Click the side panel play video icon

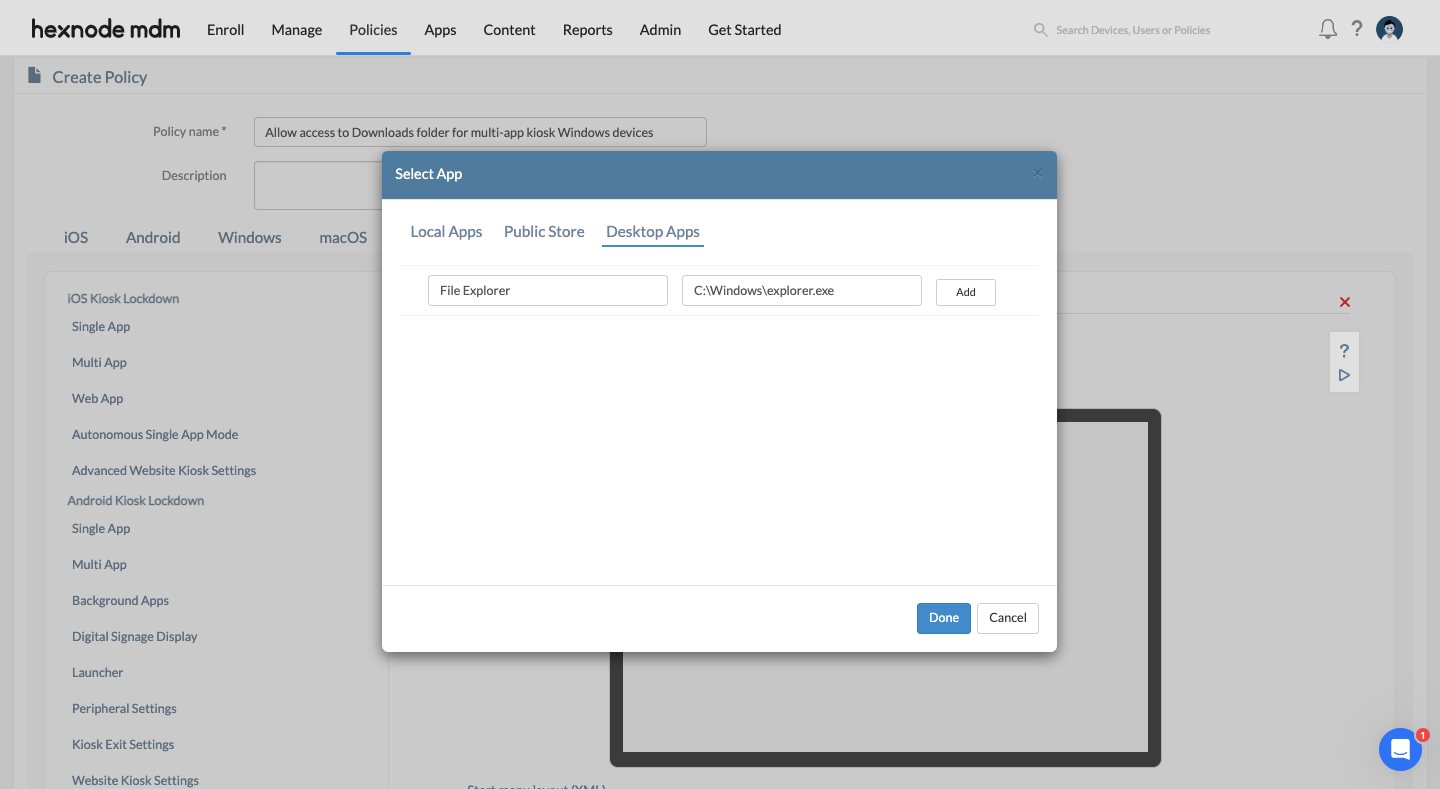[x=1344, y=375]
